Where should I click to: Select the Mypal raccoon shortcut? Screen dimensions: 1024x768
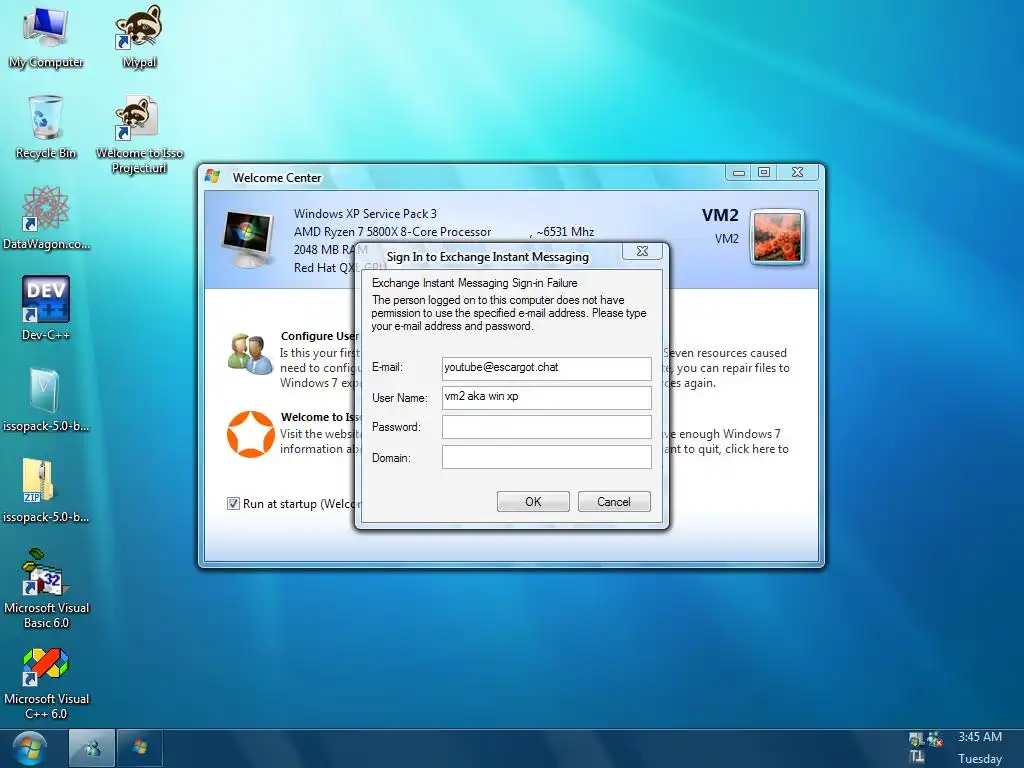139,36
